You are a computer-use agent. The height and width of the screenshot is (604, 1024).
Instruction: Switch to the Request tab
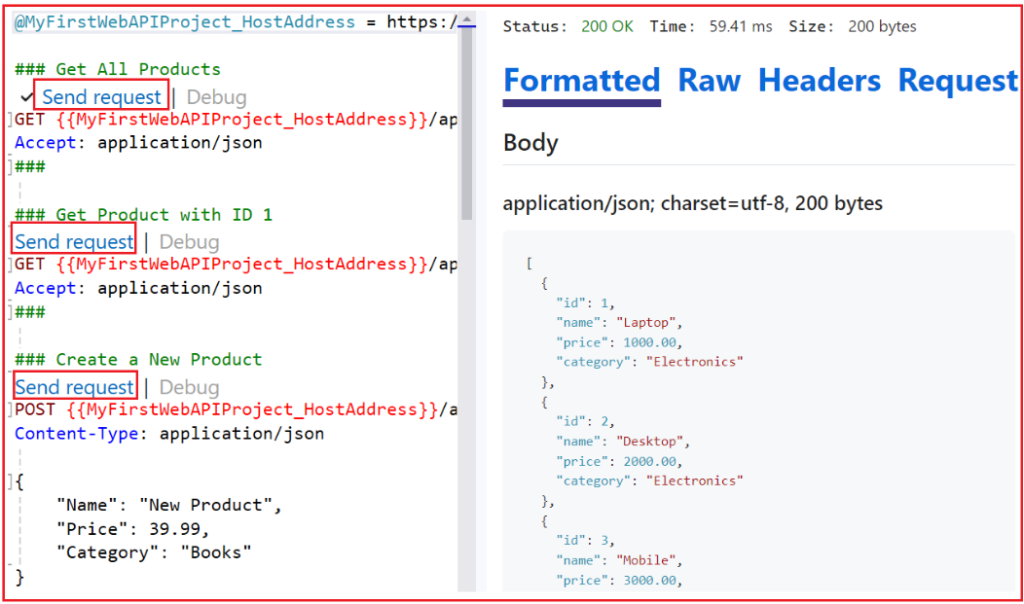tap(957, 81)
